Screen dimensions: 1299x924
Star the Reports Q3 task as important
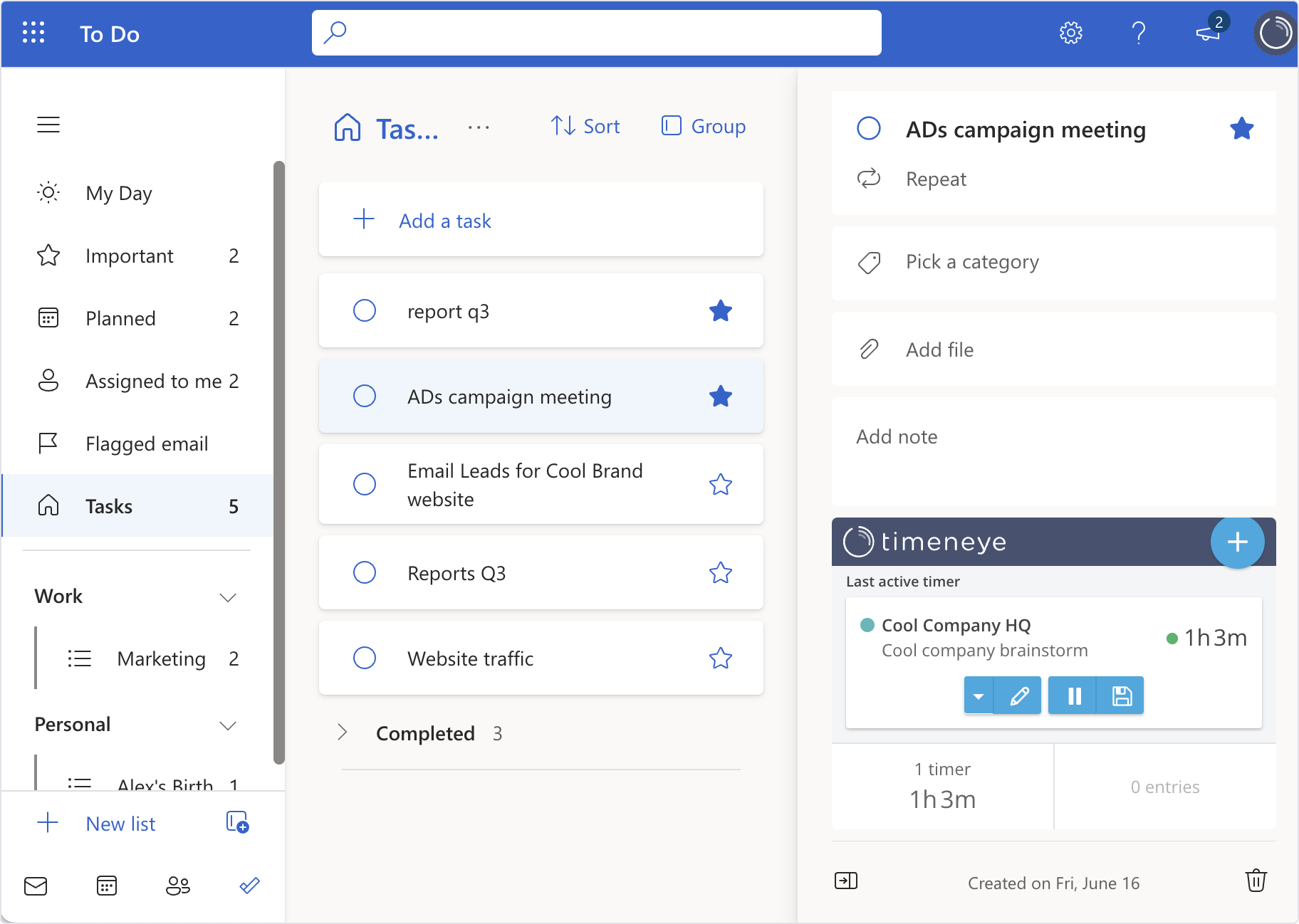pyautogui.click(x=721, y=572)
